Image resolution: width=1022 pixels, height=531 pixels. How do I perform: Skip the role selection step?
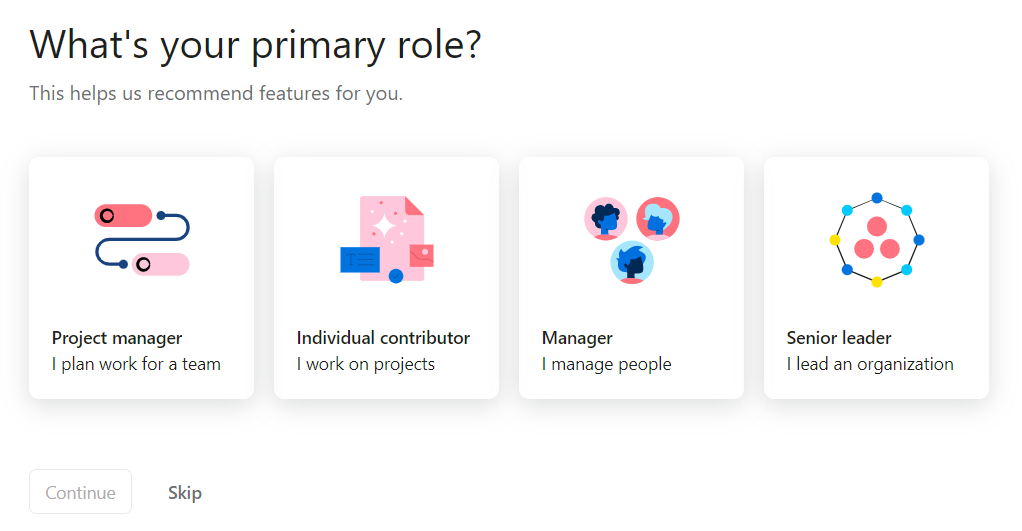pyautogui.click(x=185, y=492)
